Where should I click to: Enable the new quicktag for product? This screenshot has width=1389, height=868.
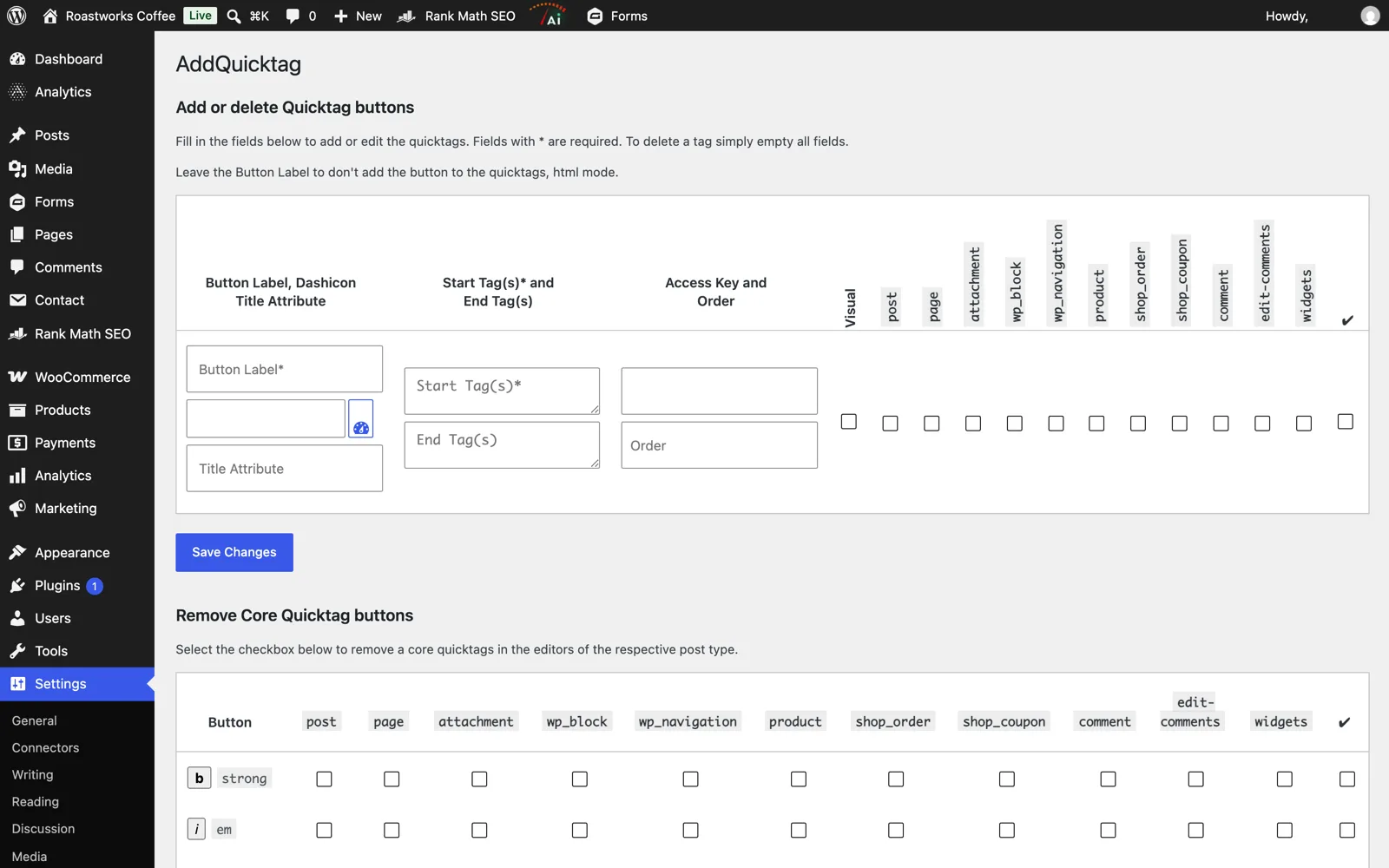[1096, 424]
